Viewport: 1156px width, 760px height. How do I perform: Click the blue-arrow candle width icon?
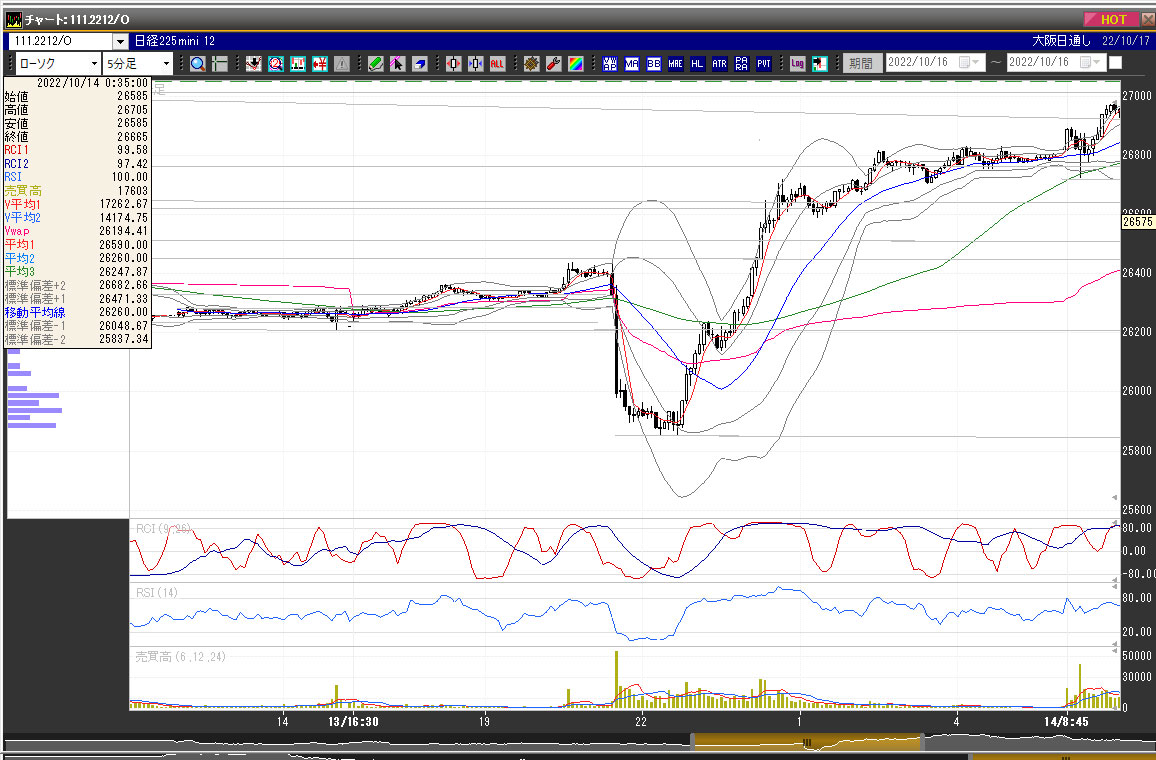tap(476, 64)
